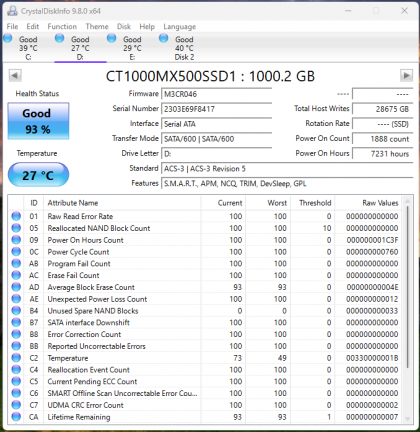Go to previous disk with left arrow
This screenshot has width=420, height=432.
pyautogui.click(x=15, y=75)
